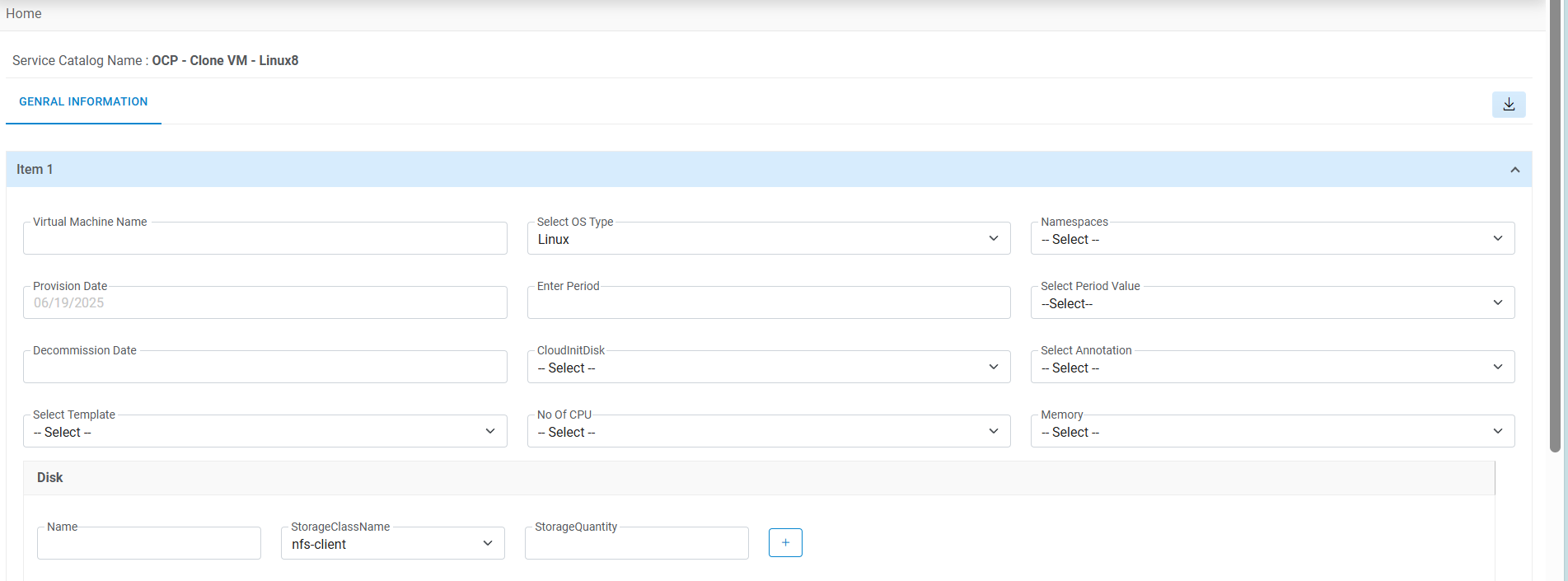1568x581 pixels.
Task: Click the StorageQuantity input field
Action: pos(636,544)
